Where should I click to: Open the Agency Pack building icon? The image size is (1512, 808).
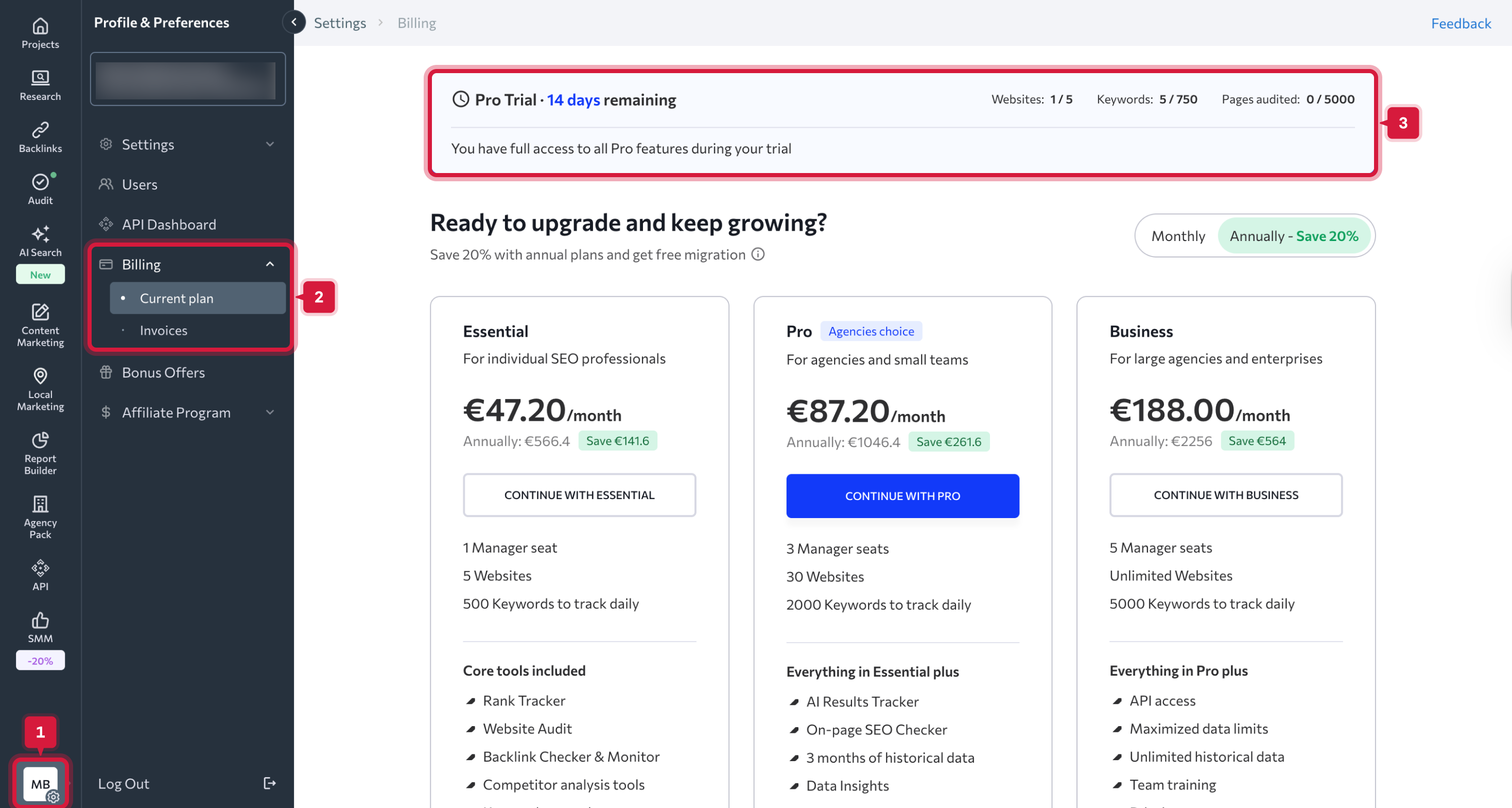40,504
